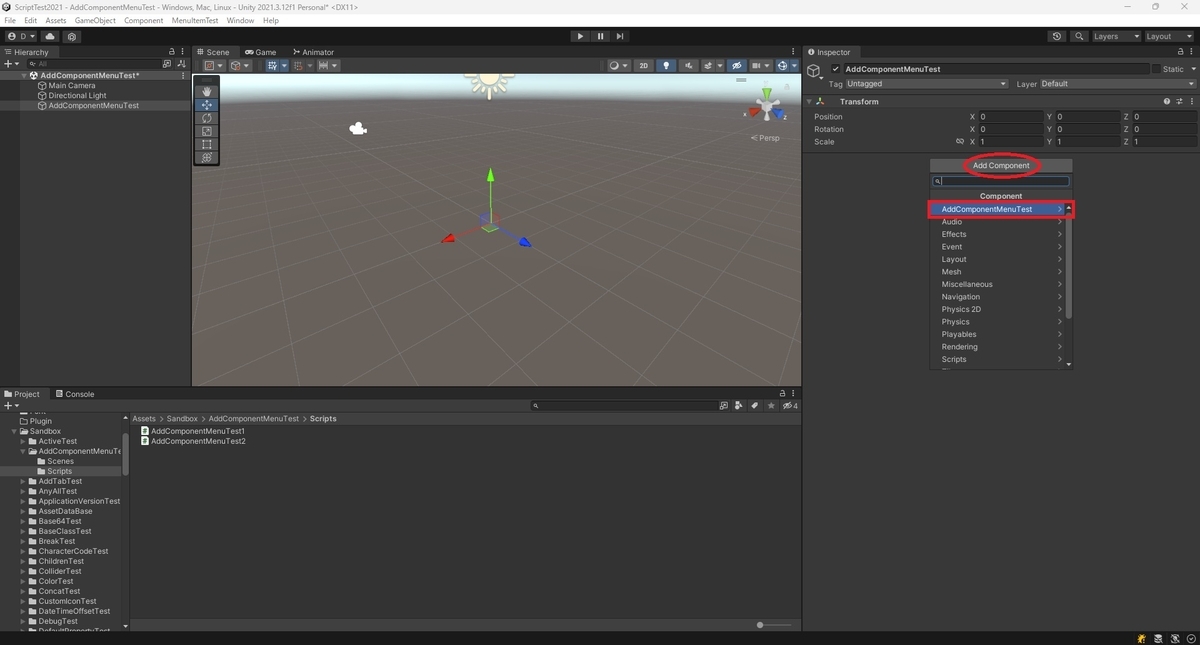1200x645 pixels.
Task: Open the cloud services icon
Action: pos(50,36)
